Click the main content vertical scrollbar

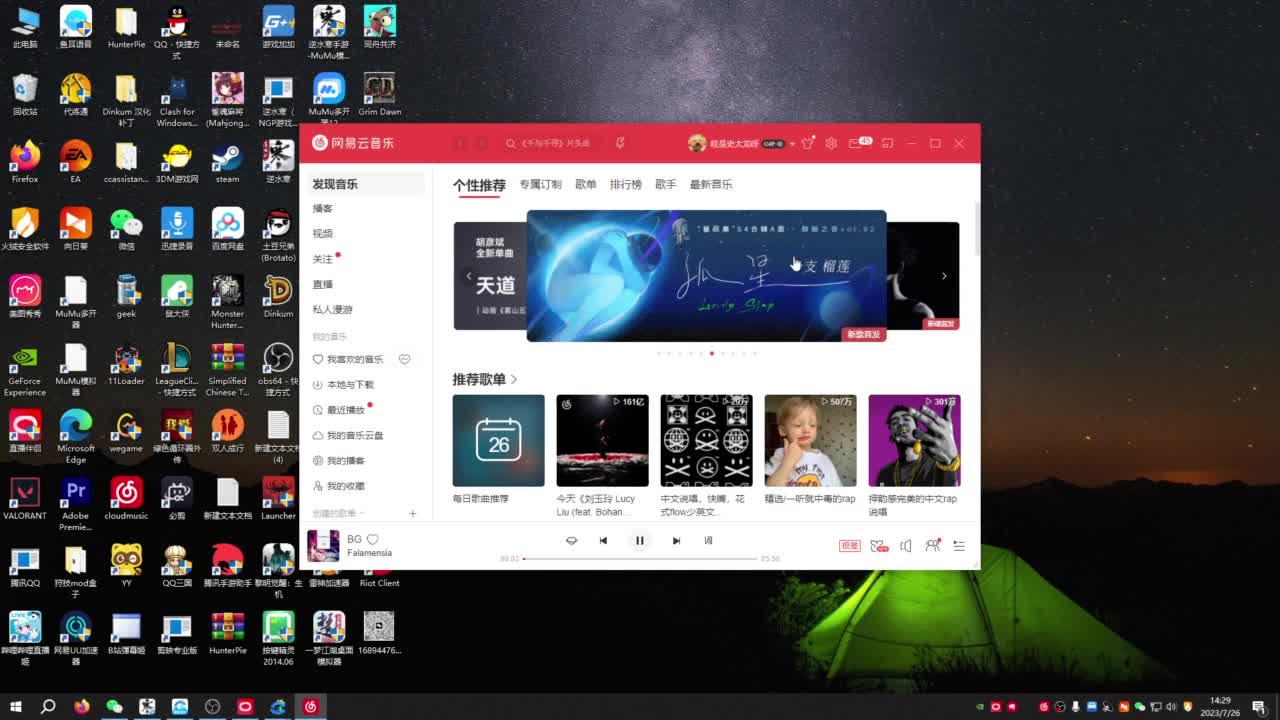click(x=976, y=230)
